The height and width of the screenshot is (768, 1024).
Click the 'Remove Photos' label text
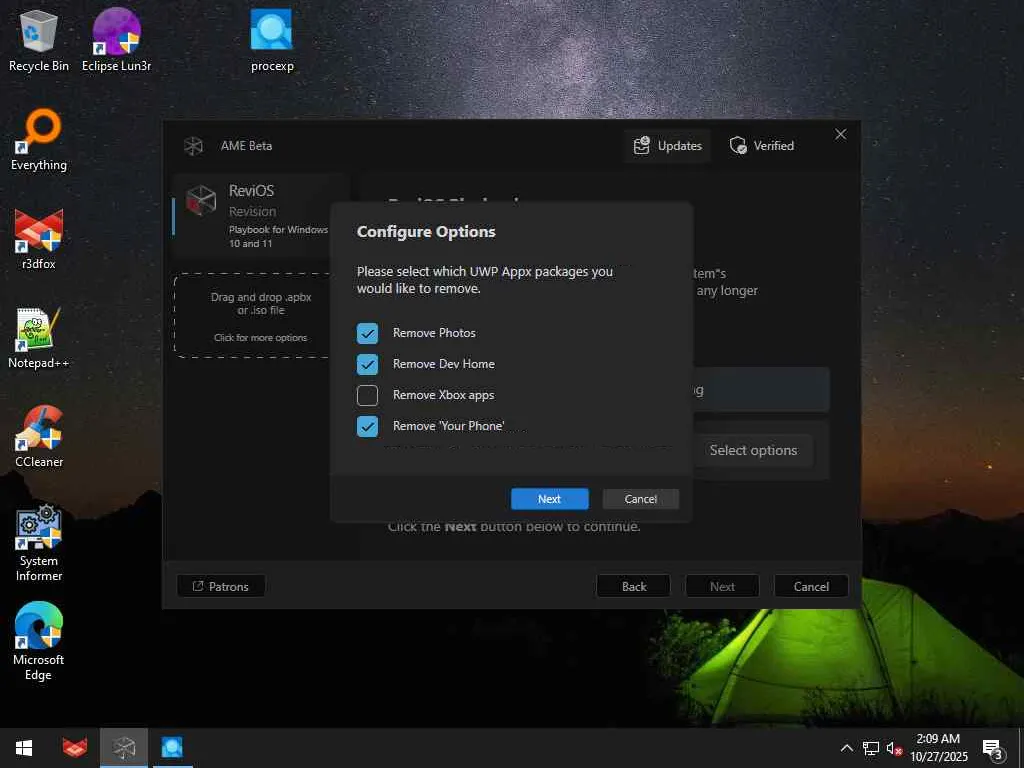click(x=434, y=333)
